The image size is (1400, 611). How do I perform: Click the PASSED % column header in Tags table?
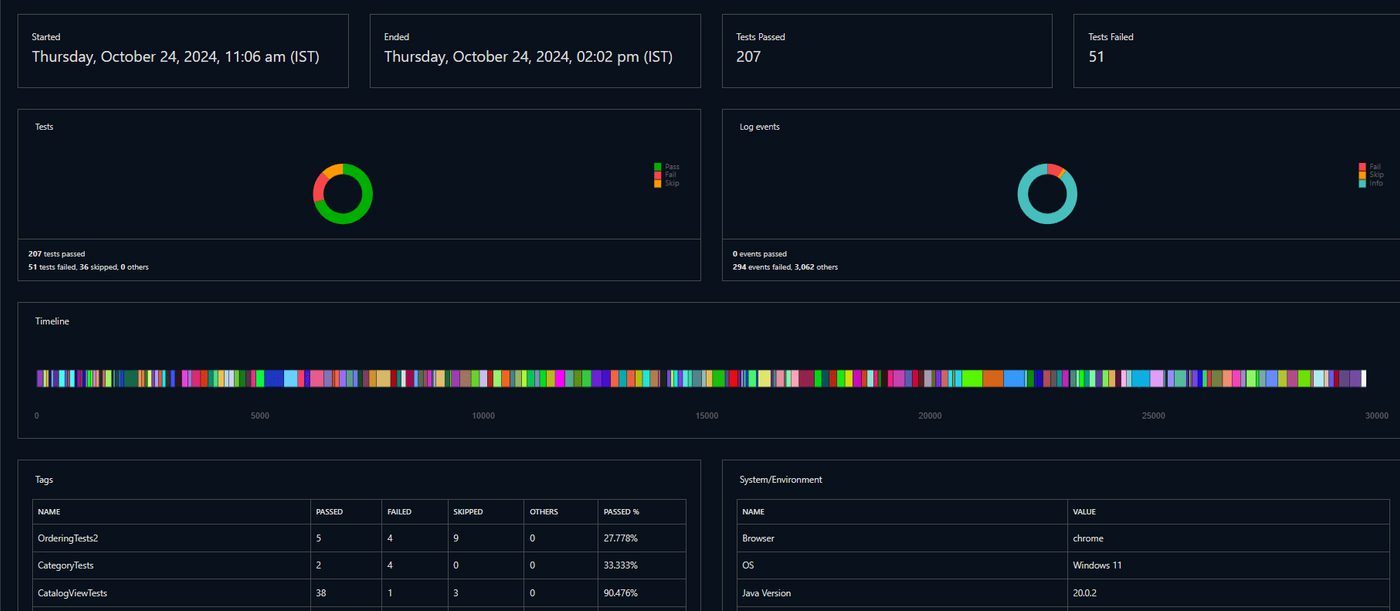pyautogui.click(x=621, y=512)
